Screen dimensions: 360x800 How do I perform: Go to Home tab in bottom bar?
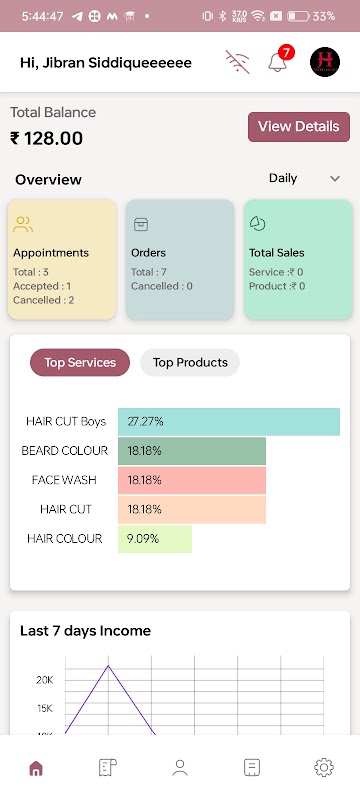pos(36,767)
